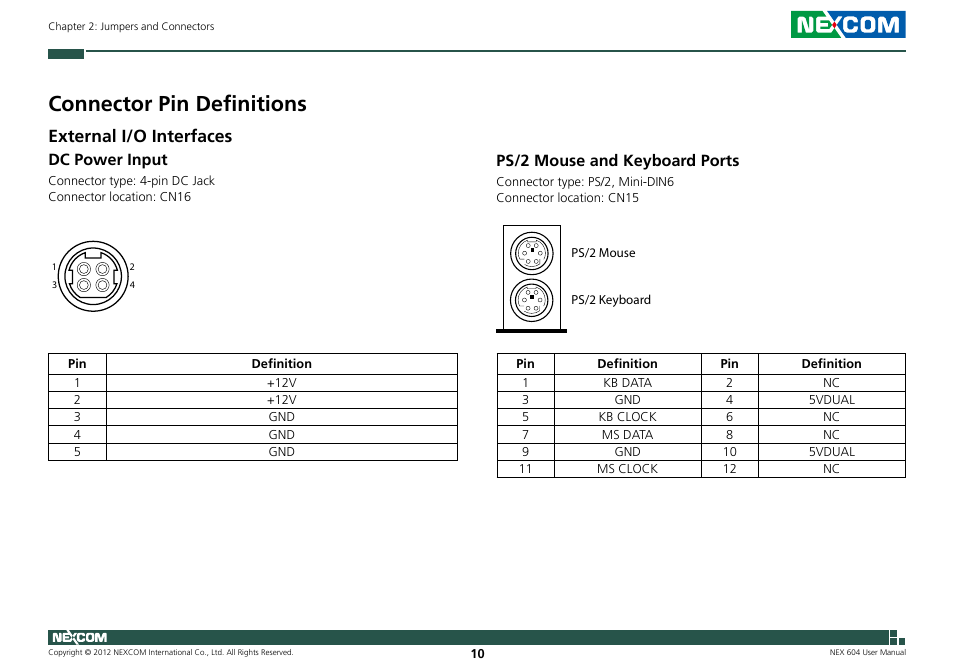Click the PS/2 Mouse port diagram

point(532,253)
